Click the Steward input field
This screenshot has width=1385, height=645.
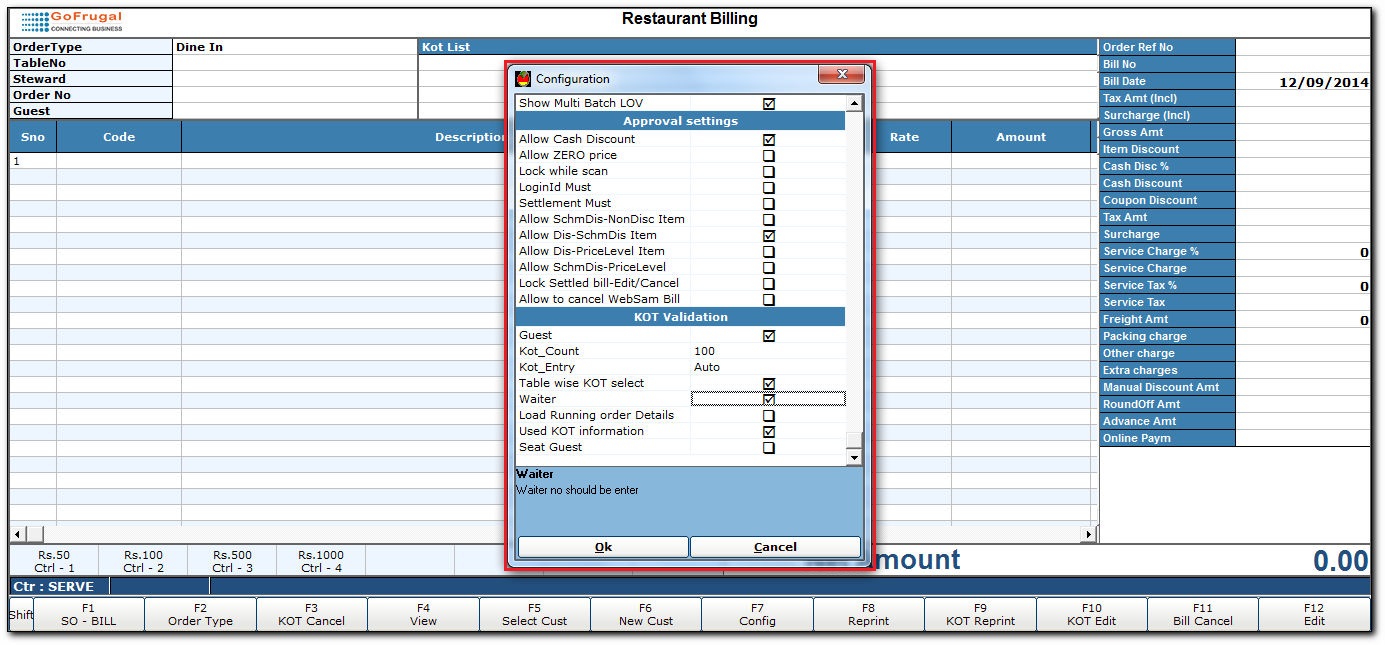click(295, 79)
